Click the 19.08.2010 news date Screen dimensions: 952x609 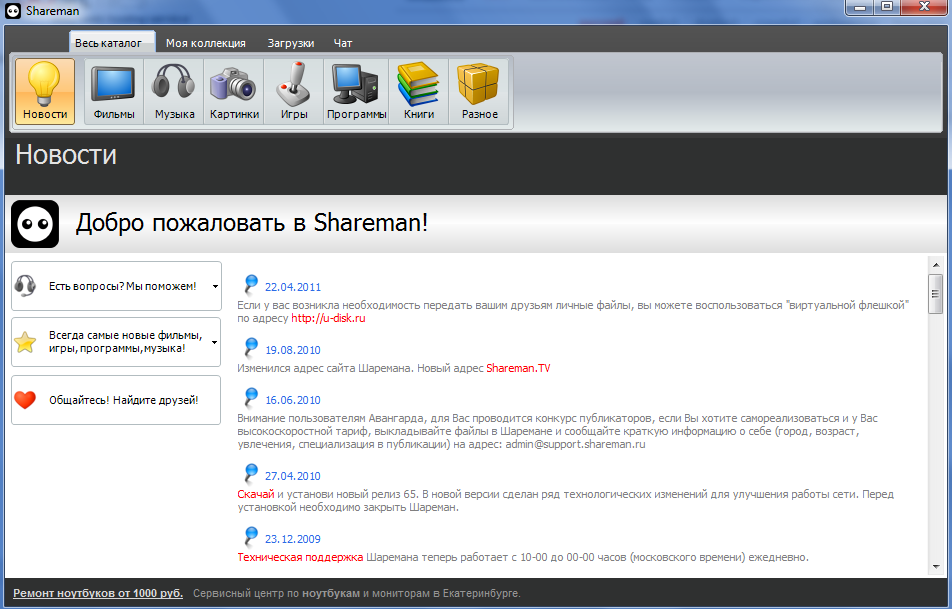[293, 350]
